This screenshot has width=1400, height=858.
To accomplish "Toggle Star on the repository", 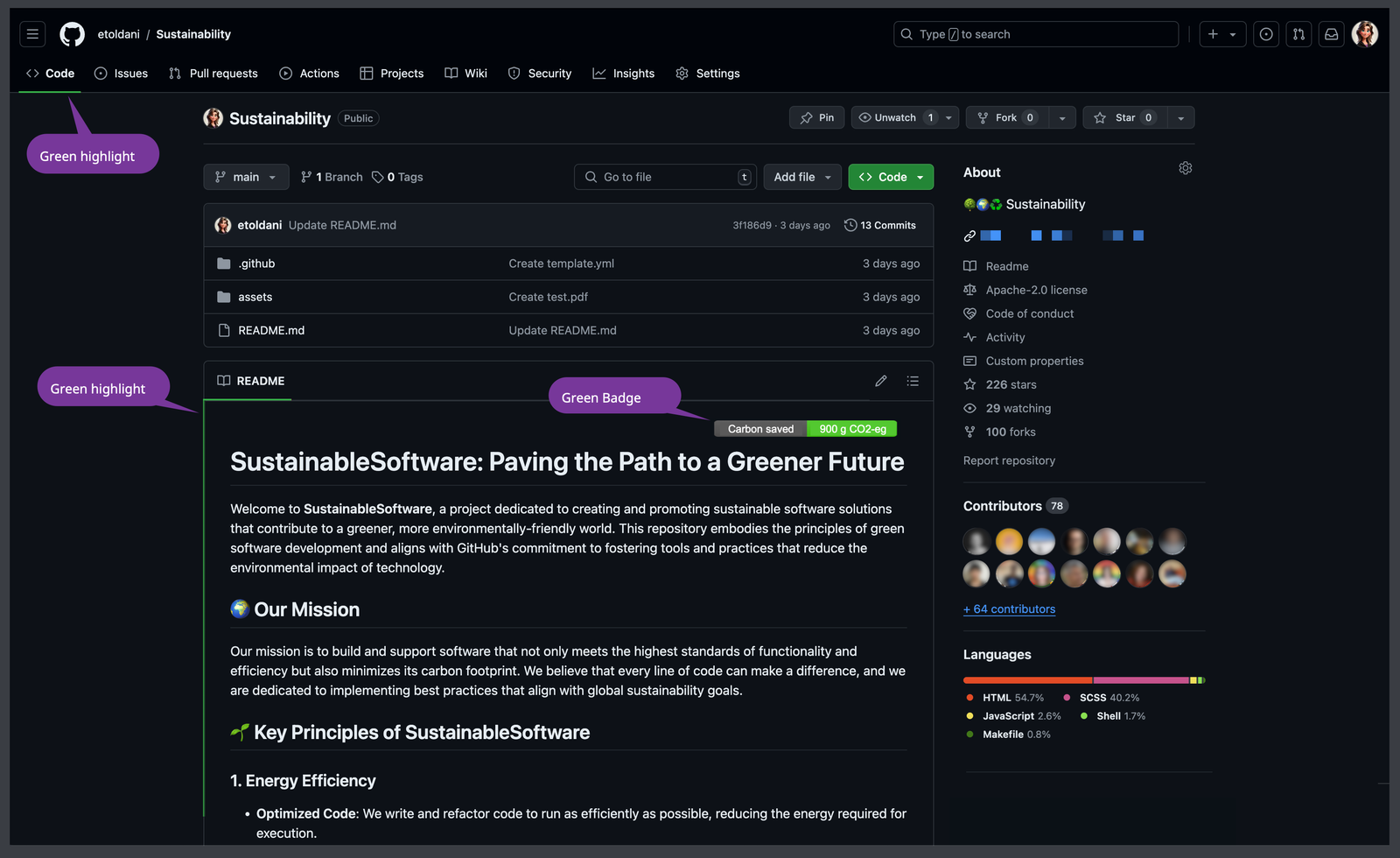I will (1123, 117).
